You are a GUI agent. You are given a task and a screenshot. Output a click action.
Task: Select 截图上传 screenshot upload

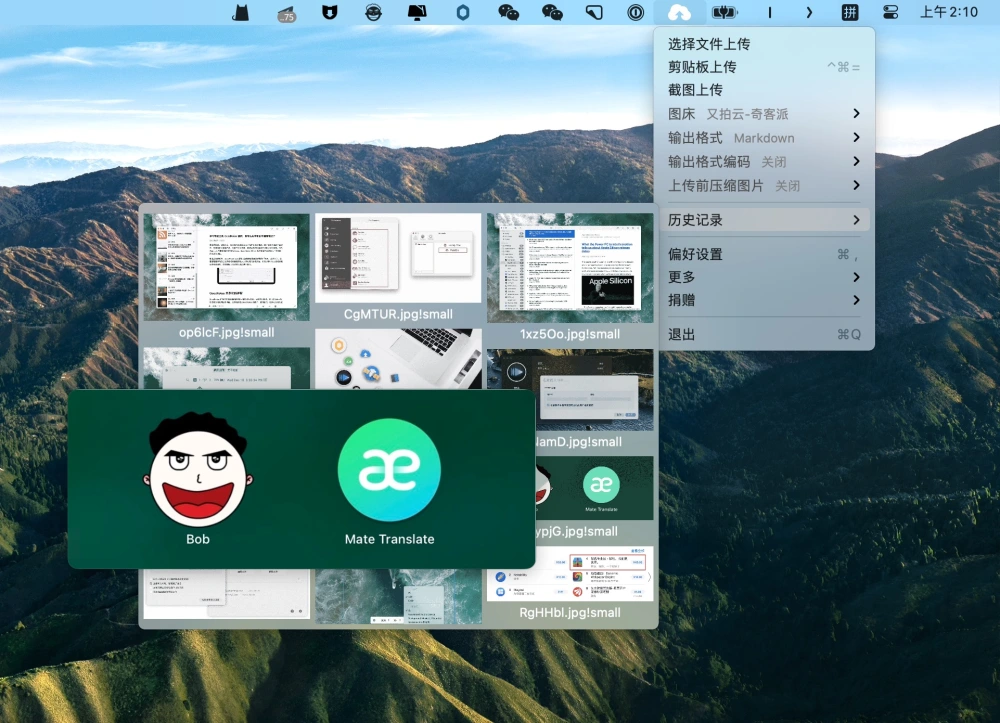point(764,90)
